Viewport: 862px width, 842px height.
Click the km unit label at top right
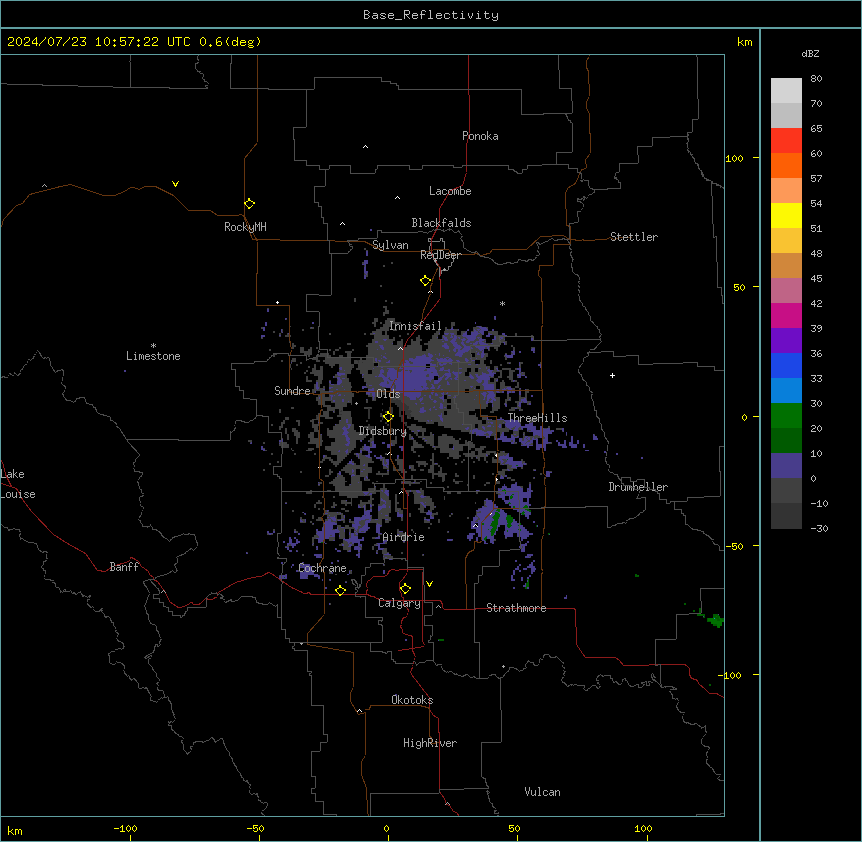(x=744, y=42)
